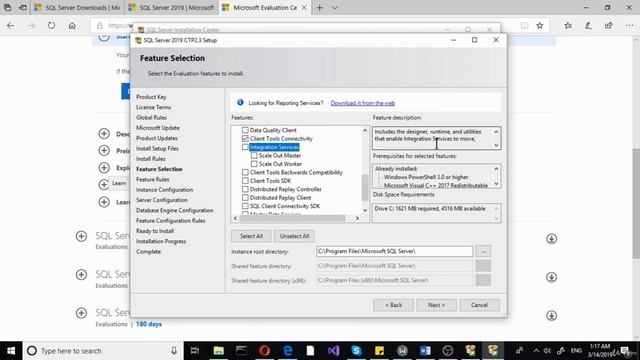
Task: Click download icon for second SQL Server evaluation
Action: (x=551, y=277)
